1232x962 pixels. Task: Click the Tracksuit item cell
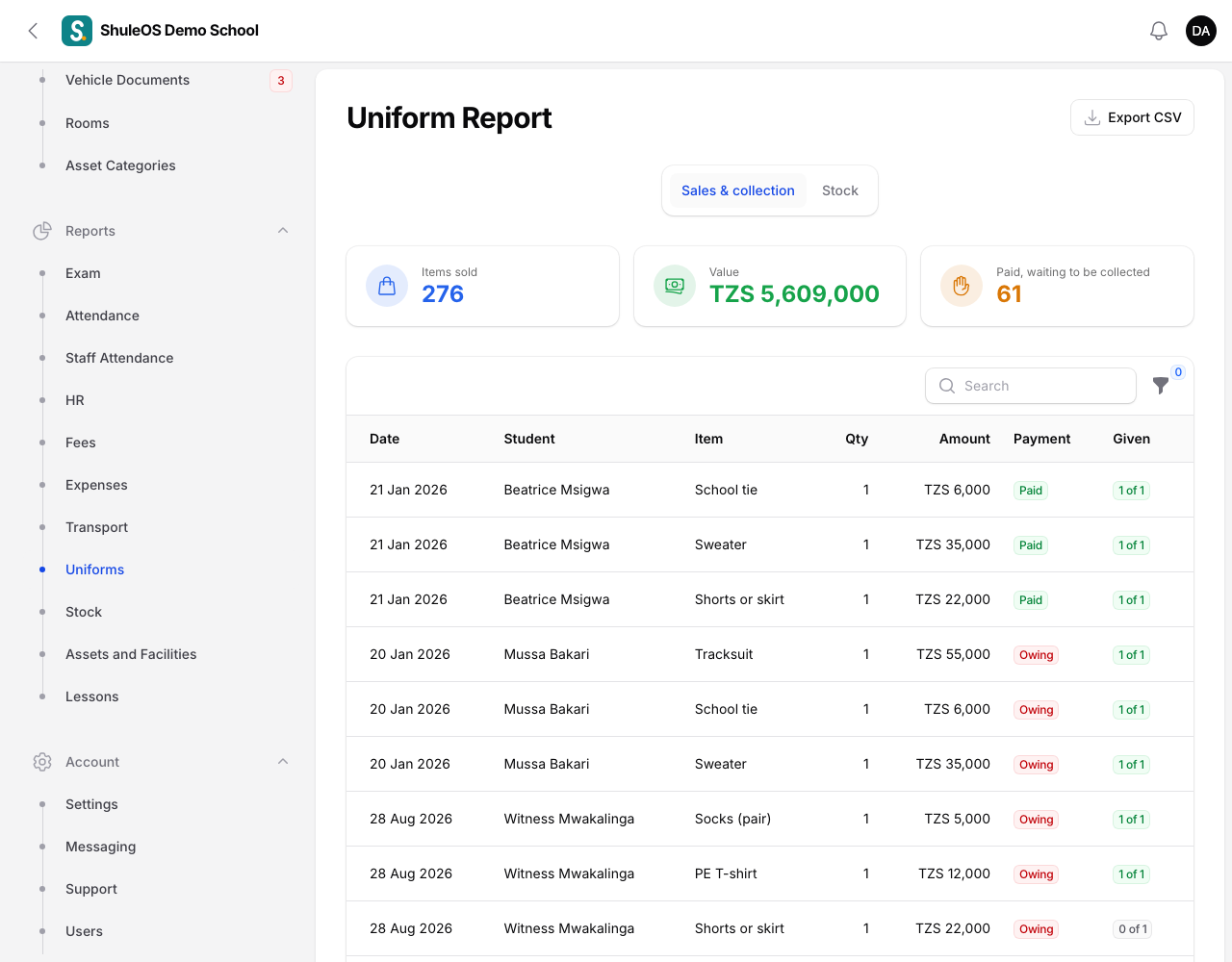tap(724, 654)
